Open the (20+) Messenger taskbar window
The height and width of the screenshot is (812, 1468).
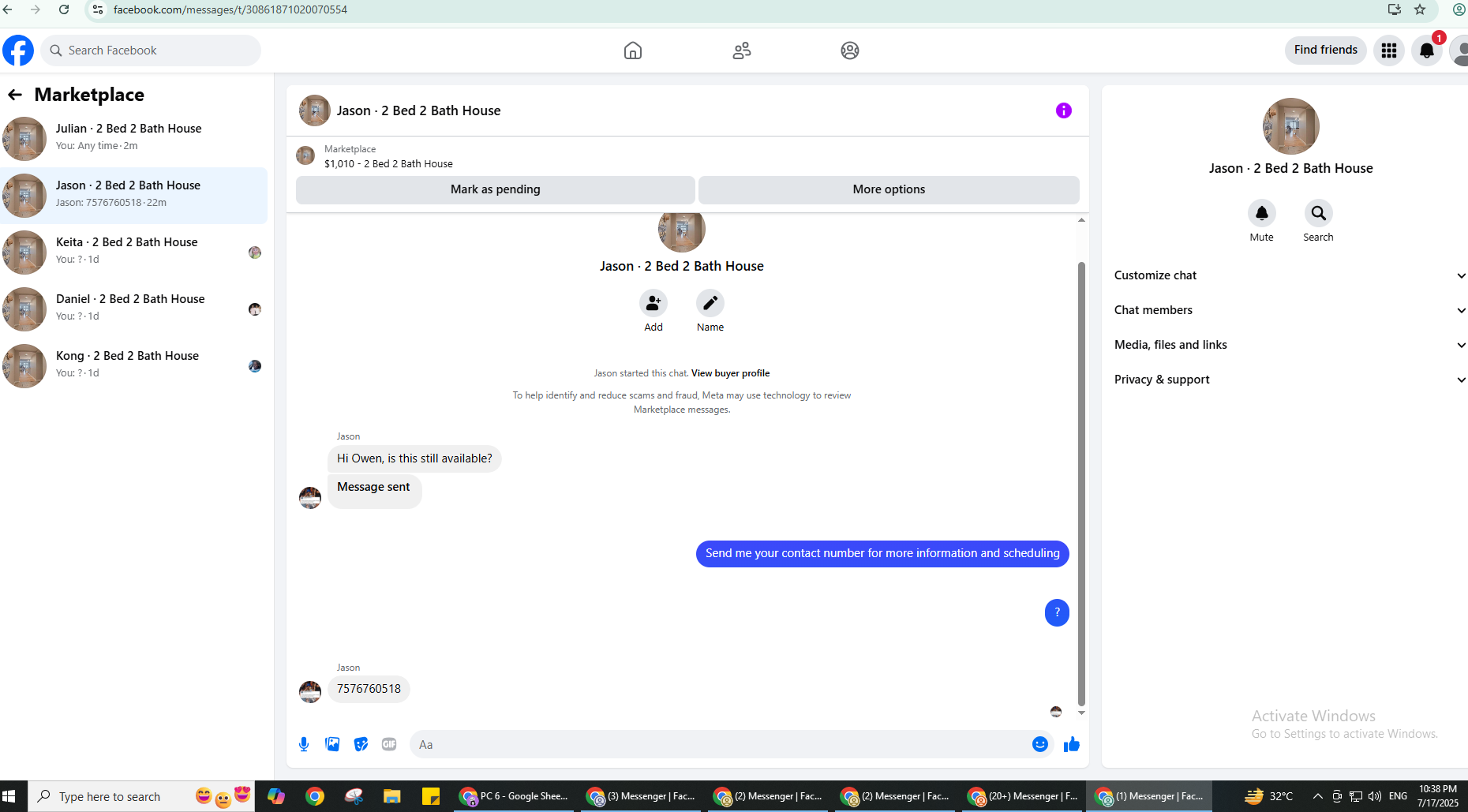(x=1023, y=796)
